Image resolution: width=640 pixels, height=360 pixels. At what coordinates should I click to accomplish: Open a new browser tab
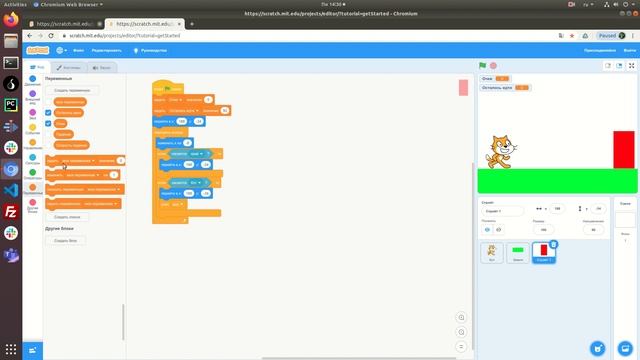click(x=192, y=24)
